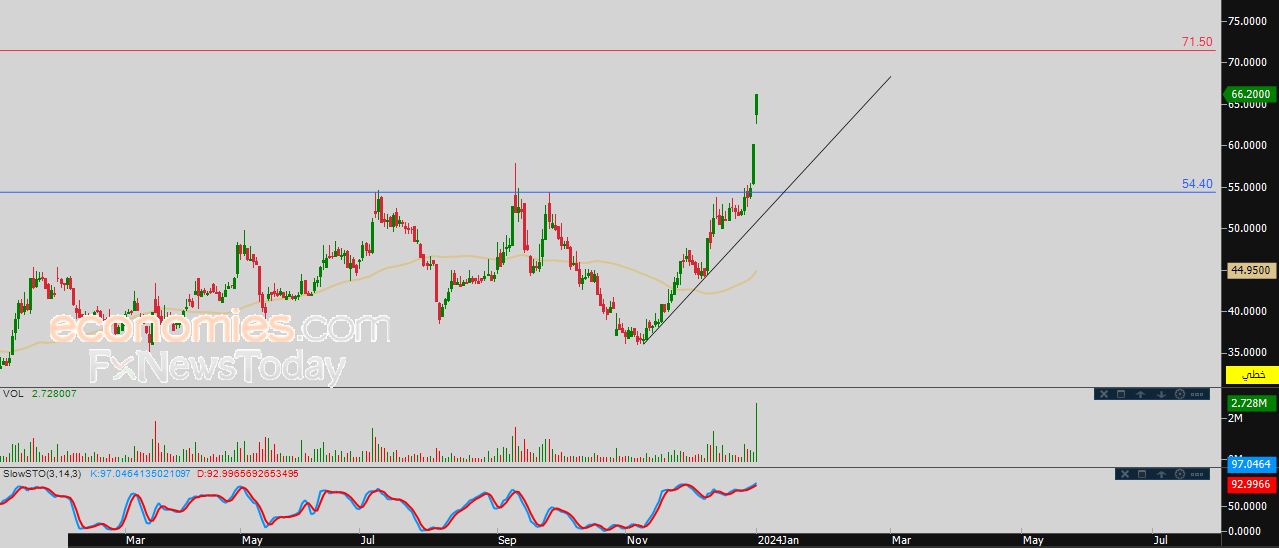This screenshot has height=548, width=1279.
Task: Click the 70.0000 price axis label
Action: 1250,62
